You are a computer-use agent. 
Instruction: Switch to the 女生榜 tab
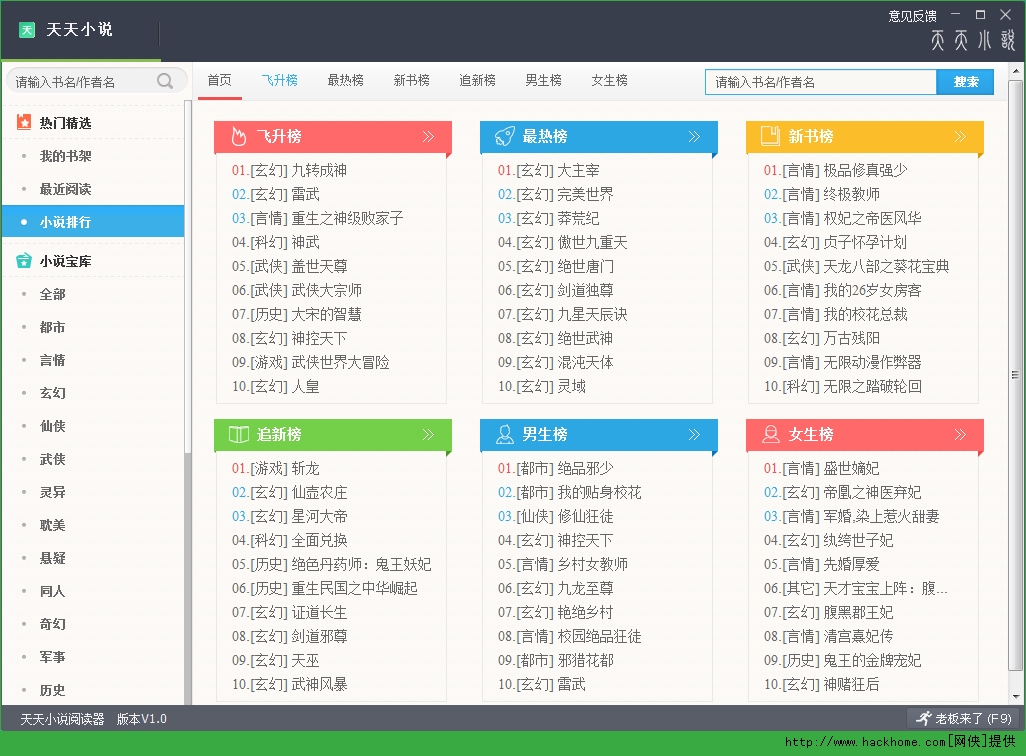(x=609, y=80)
